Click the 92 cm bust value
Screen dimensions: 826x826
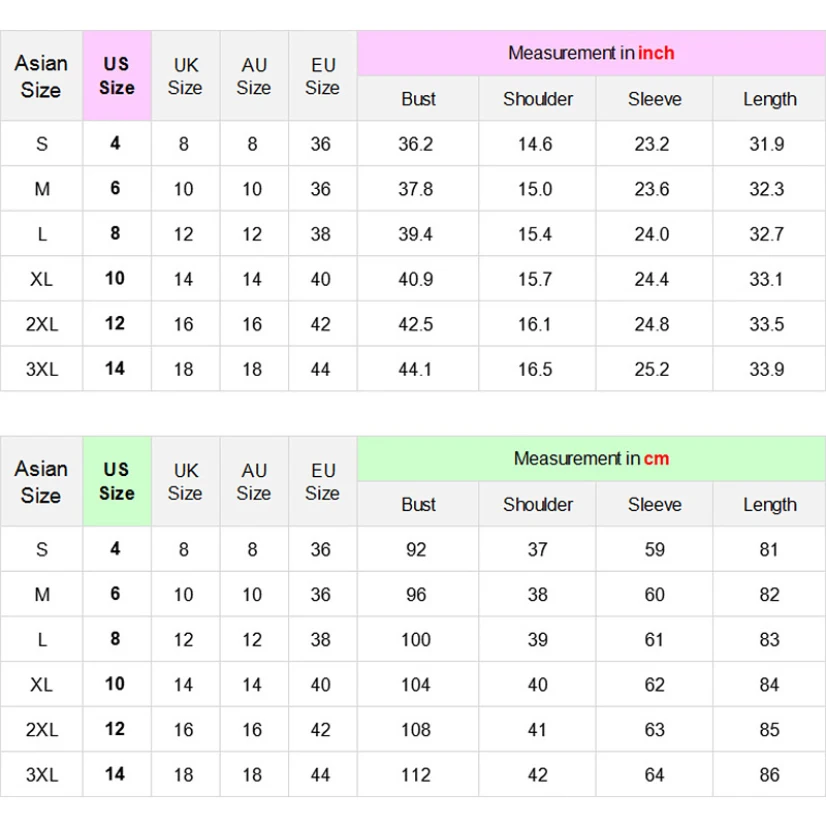pyautogui.click(x=416, y=549)
